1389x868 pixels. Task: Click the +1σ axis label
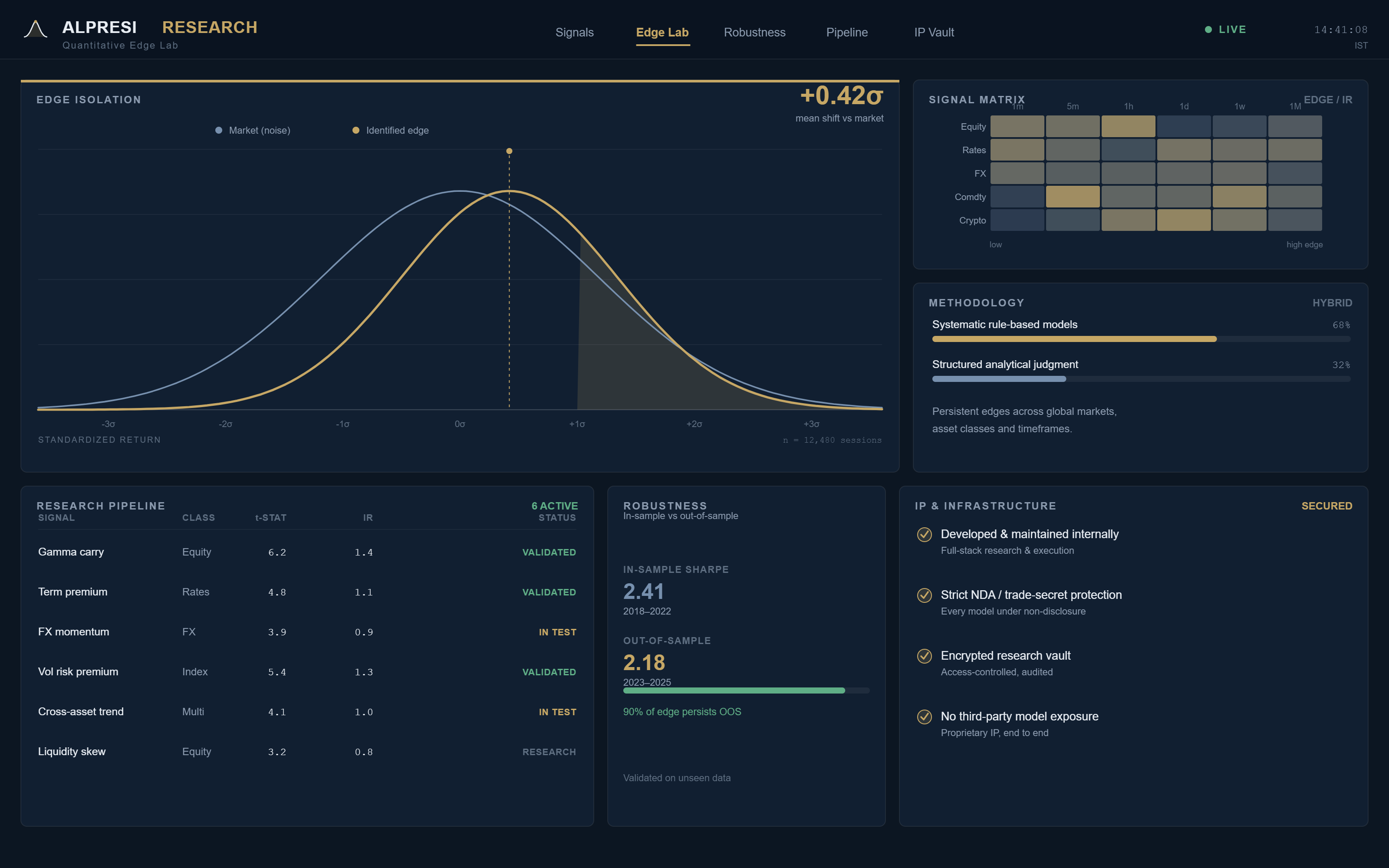point(577,424)
